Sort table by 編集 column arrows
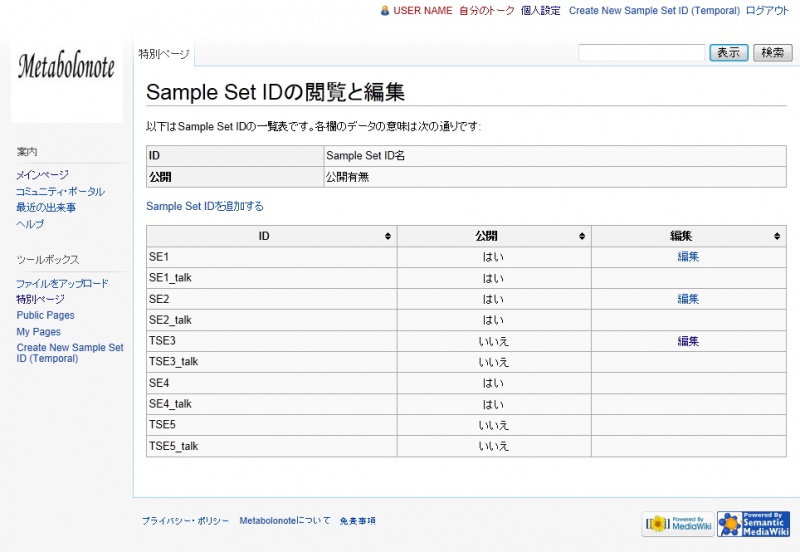800x552 pixels. tap(777, 237)
